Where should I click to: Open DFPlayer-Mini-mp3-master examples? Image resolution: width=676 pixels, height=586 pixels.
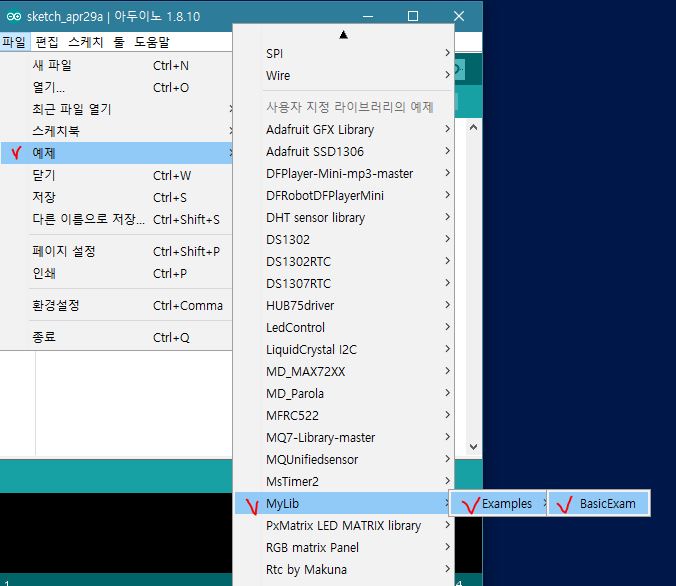pos(344,173)
